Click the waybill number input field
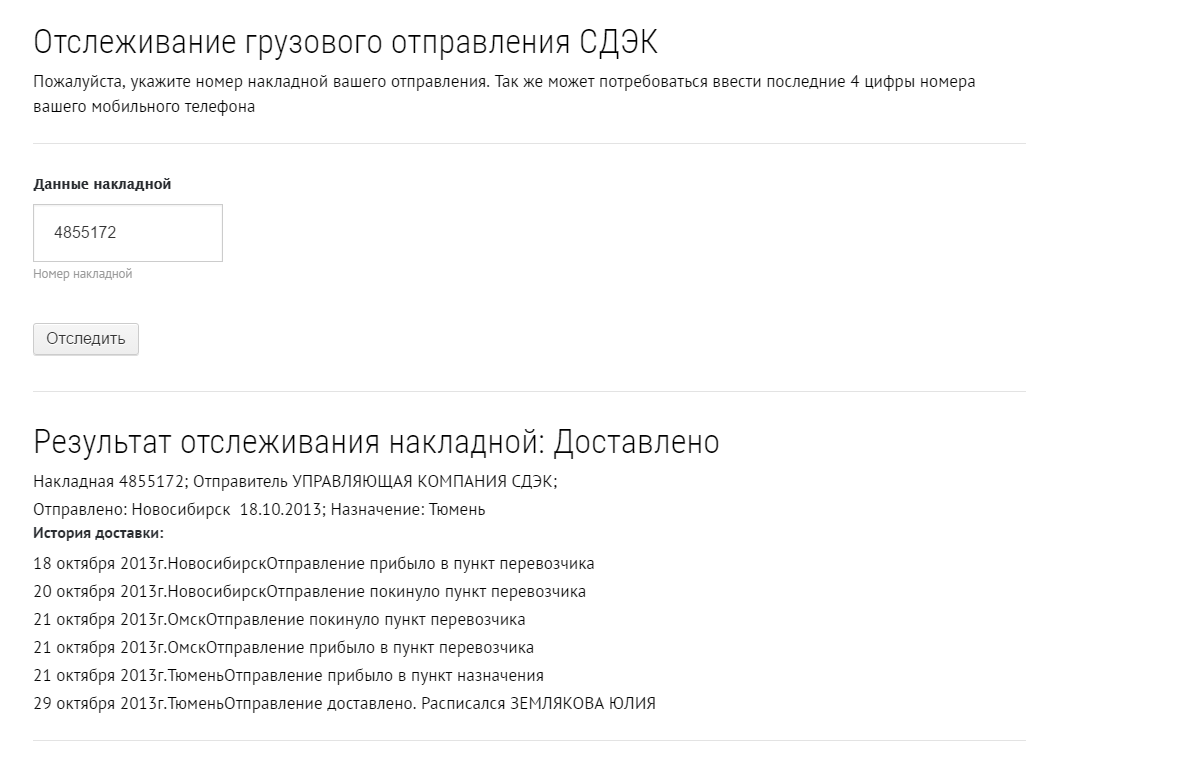 point(128,233)
